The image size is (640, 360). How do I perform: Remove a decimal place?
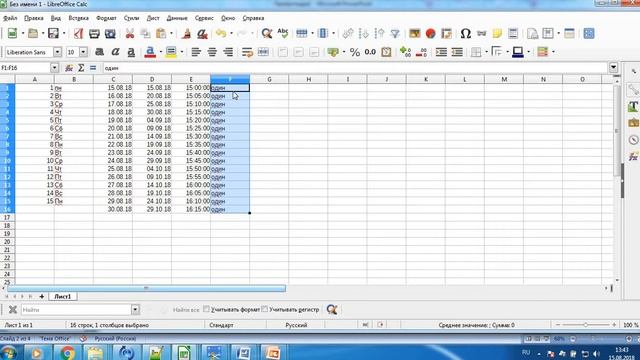coord(421,52)
